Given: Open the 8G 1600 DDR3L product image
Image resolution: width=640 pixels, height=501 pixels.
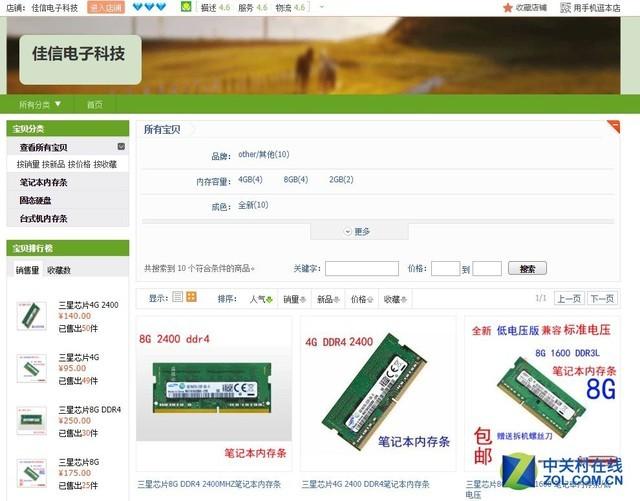Looking at the screenshot, I should tap(542, 393).
